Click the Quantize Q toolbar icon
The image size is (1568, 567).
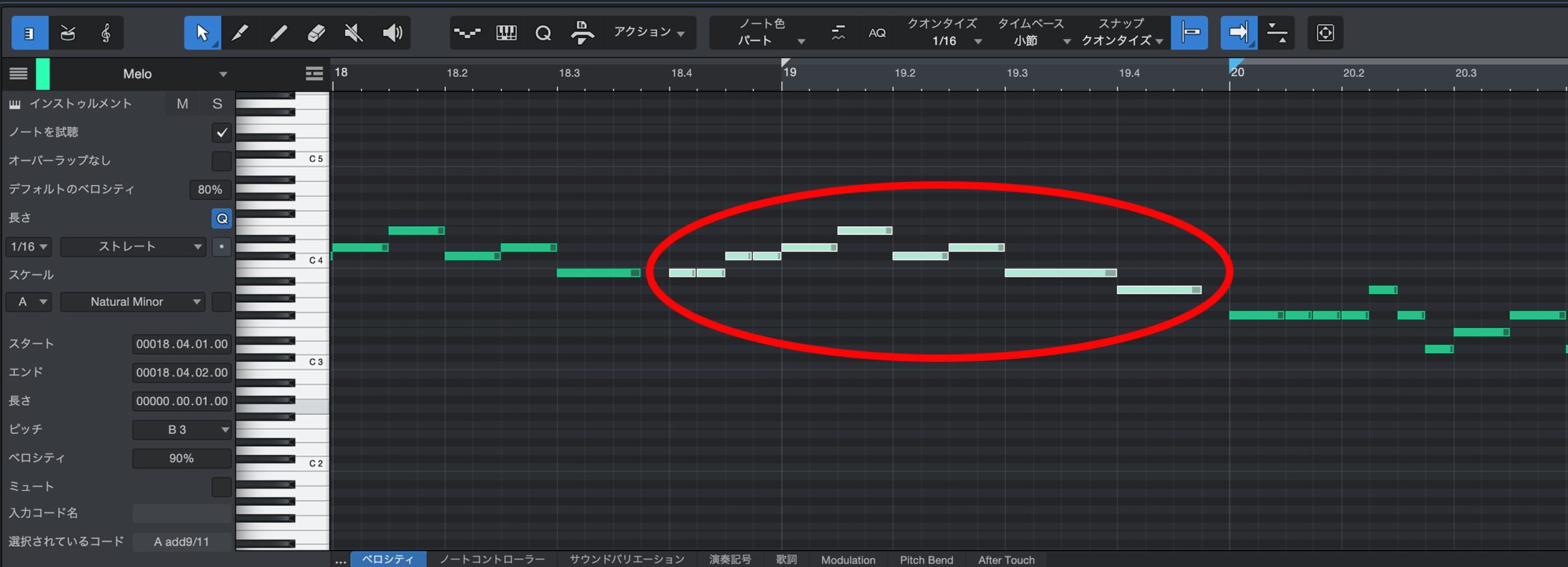point(544,33)
